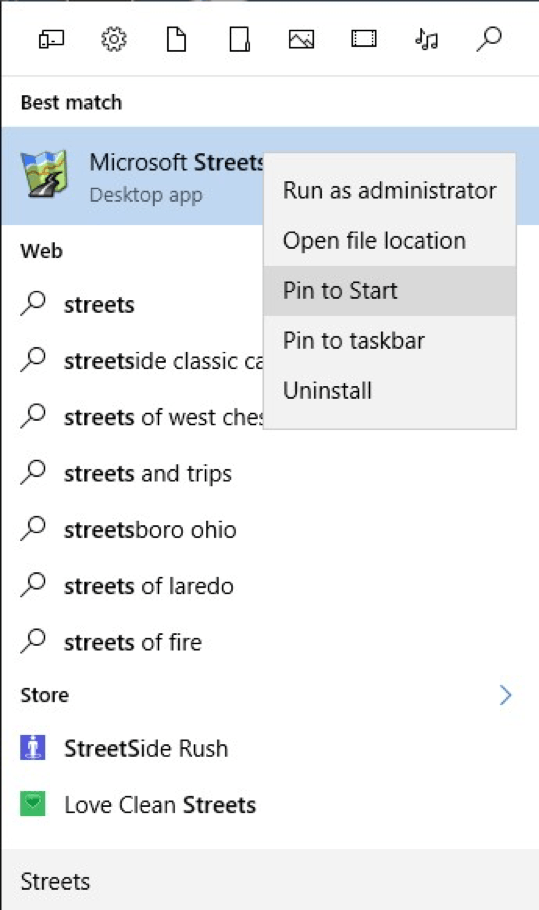
Task: Select the Settings gear filter icon
Action: coord(114,39)
